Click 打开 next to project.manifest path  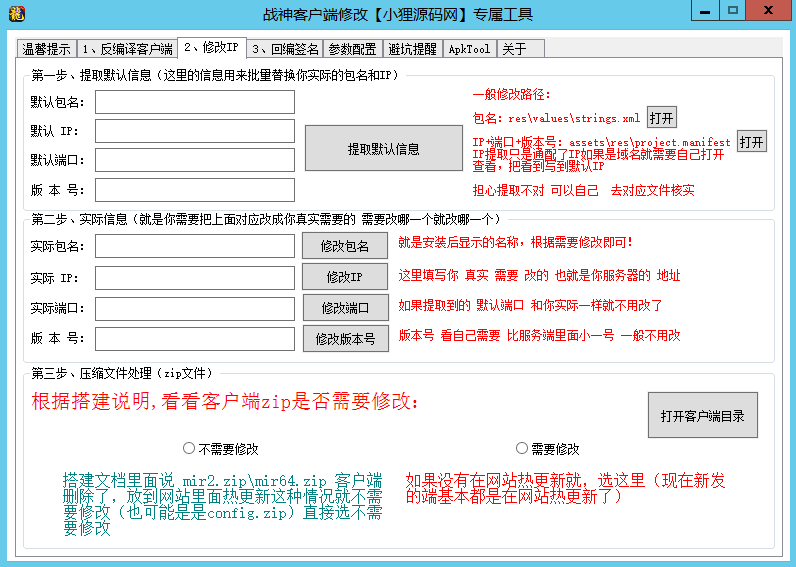pos(751,141)
